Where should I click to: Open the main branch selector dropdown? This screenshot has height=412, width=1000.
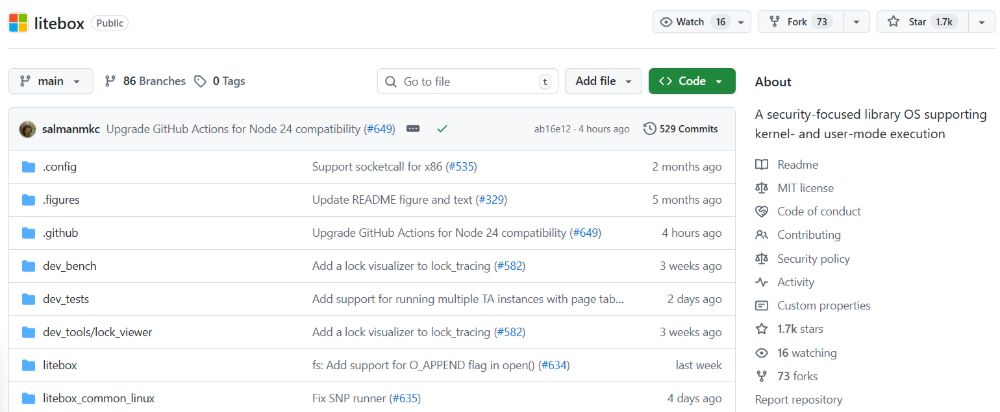(x=51, y=81)
